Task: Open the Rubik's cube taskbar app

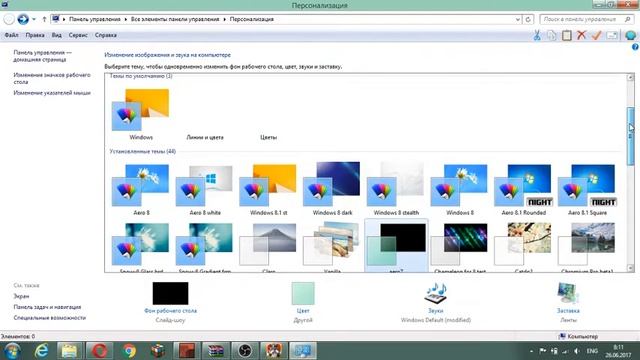Action: (158, 351)
